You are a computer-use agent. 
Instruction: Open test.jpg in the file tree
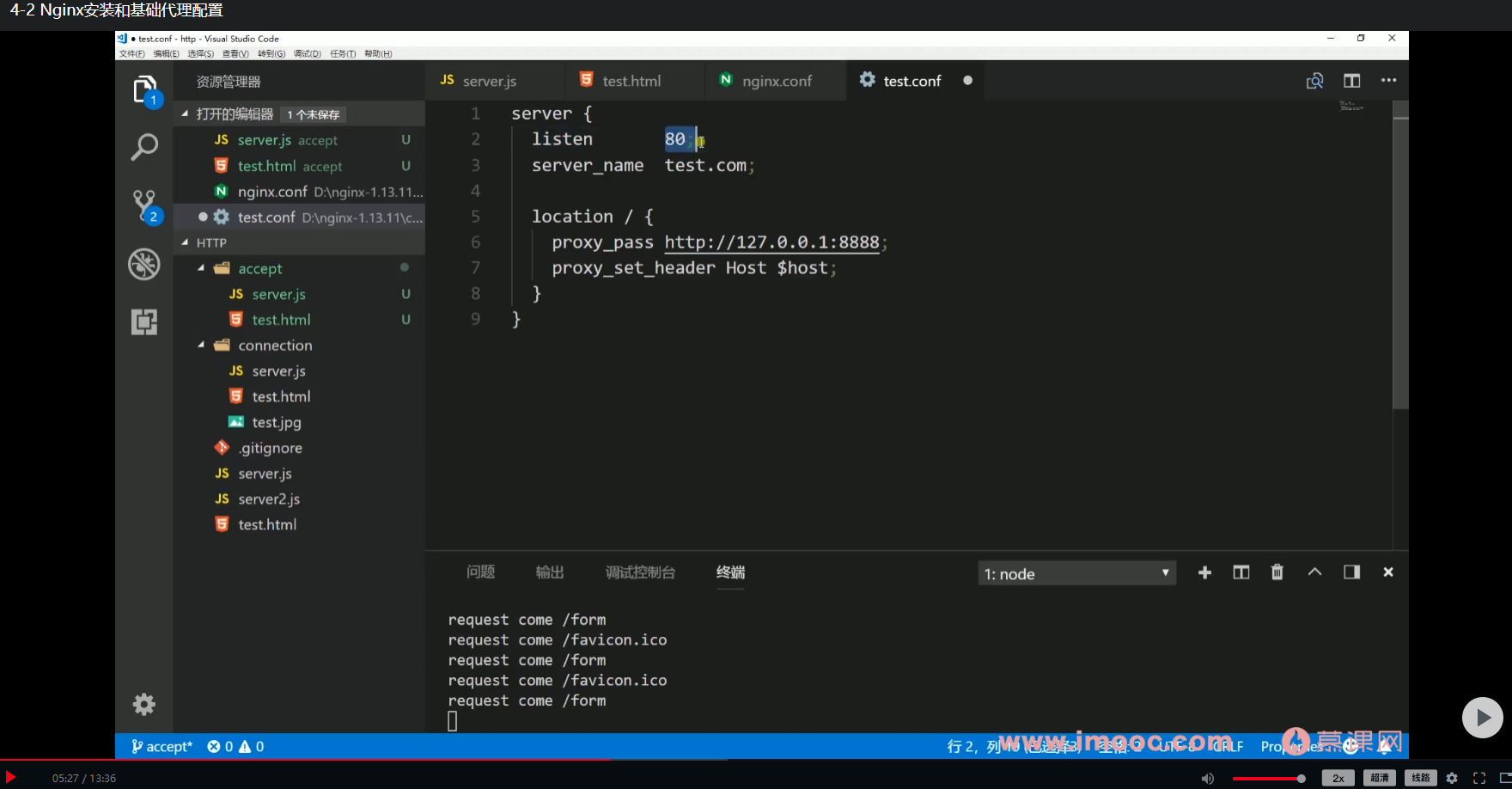coord(299,422)
